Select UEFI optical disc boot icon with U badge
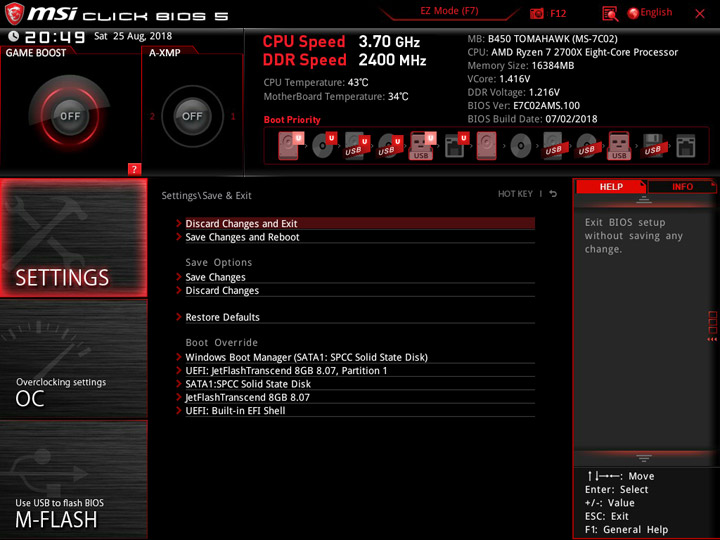 [324, 146]
